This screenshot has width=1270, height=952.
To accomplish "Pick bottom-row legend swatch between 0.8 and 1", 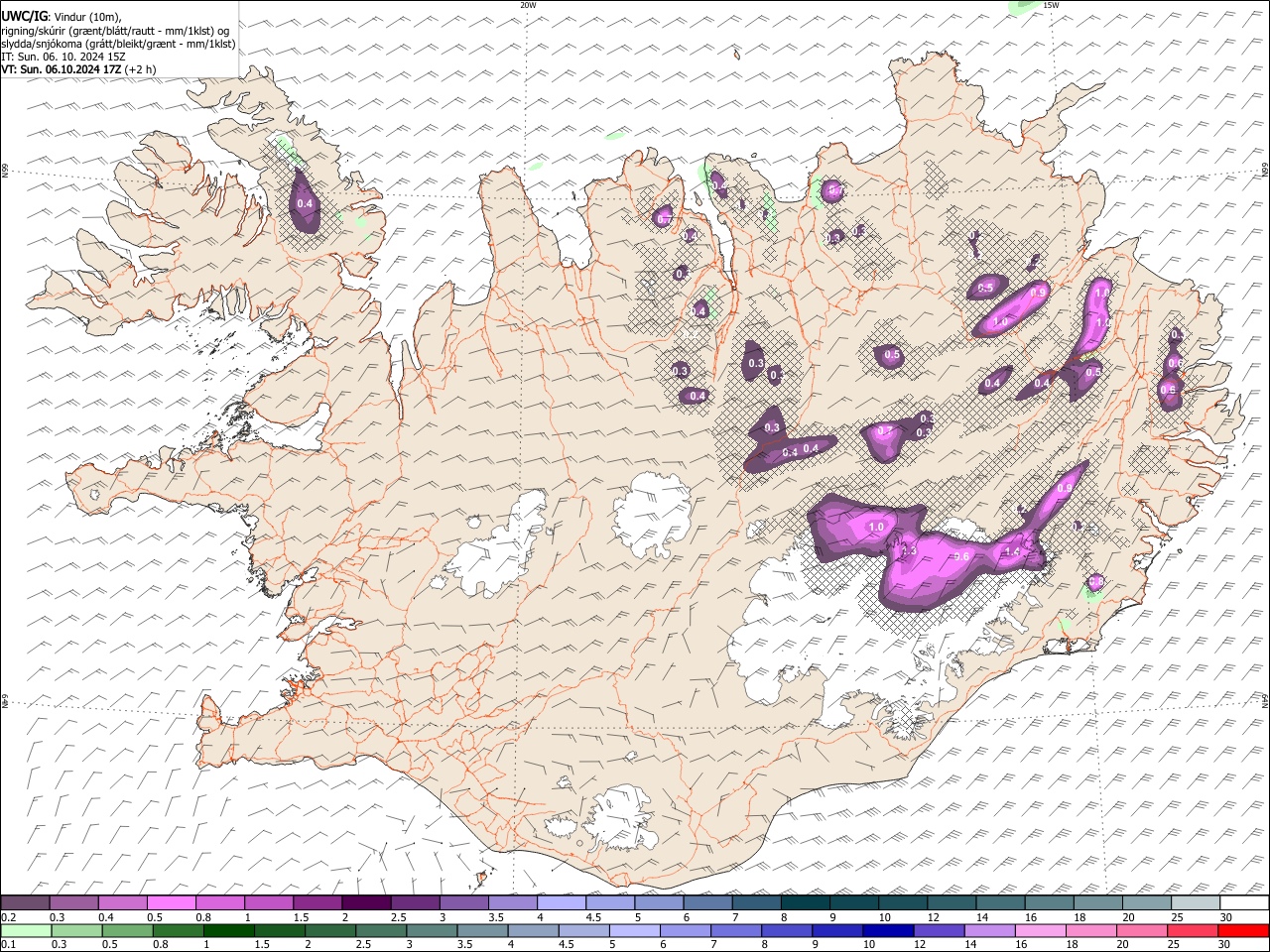I will [178, 931].
